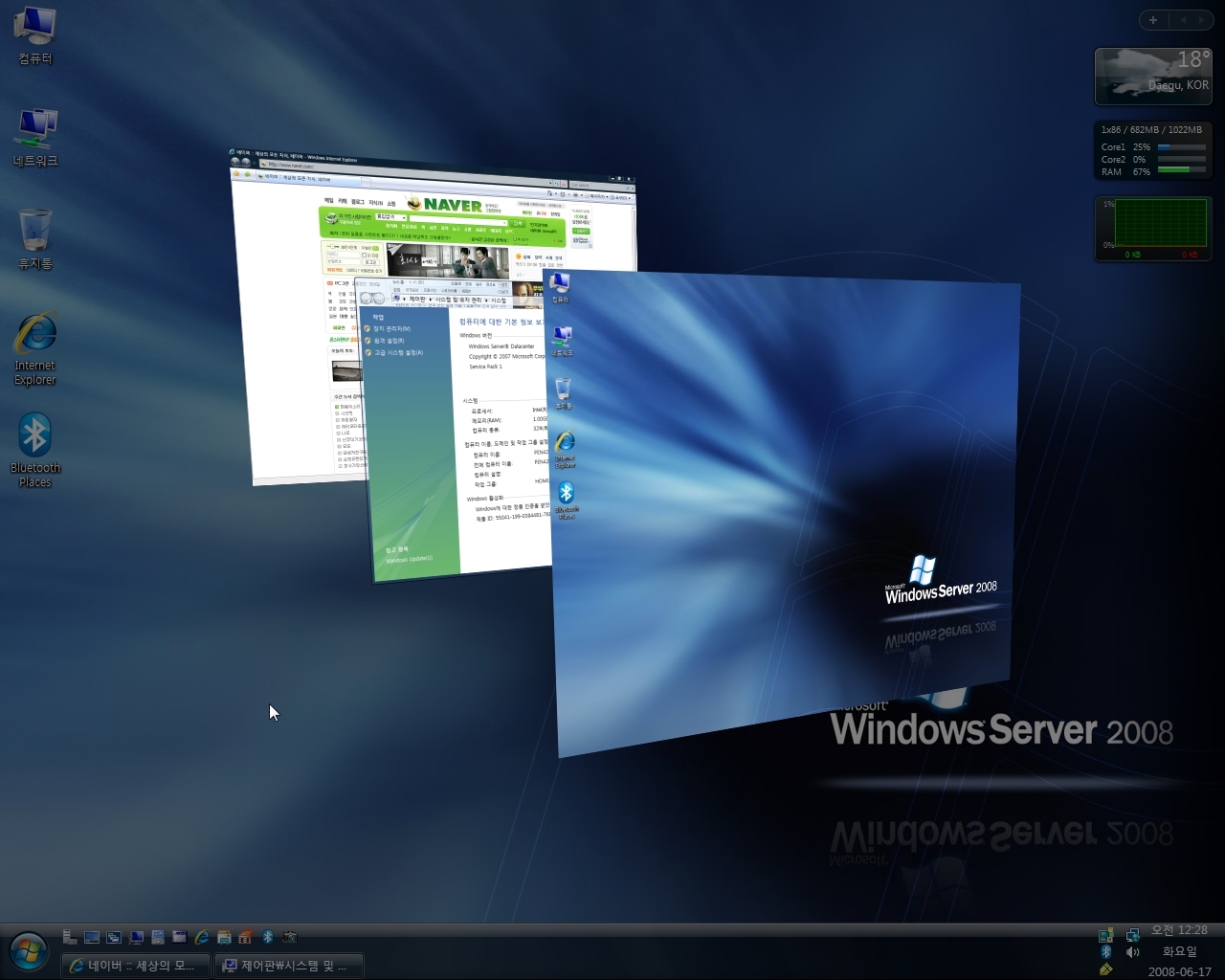Click the red '0 KB' upload value
Screen dimensions: 1225x980
[x=1190, y=255]
